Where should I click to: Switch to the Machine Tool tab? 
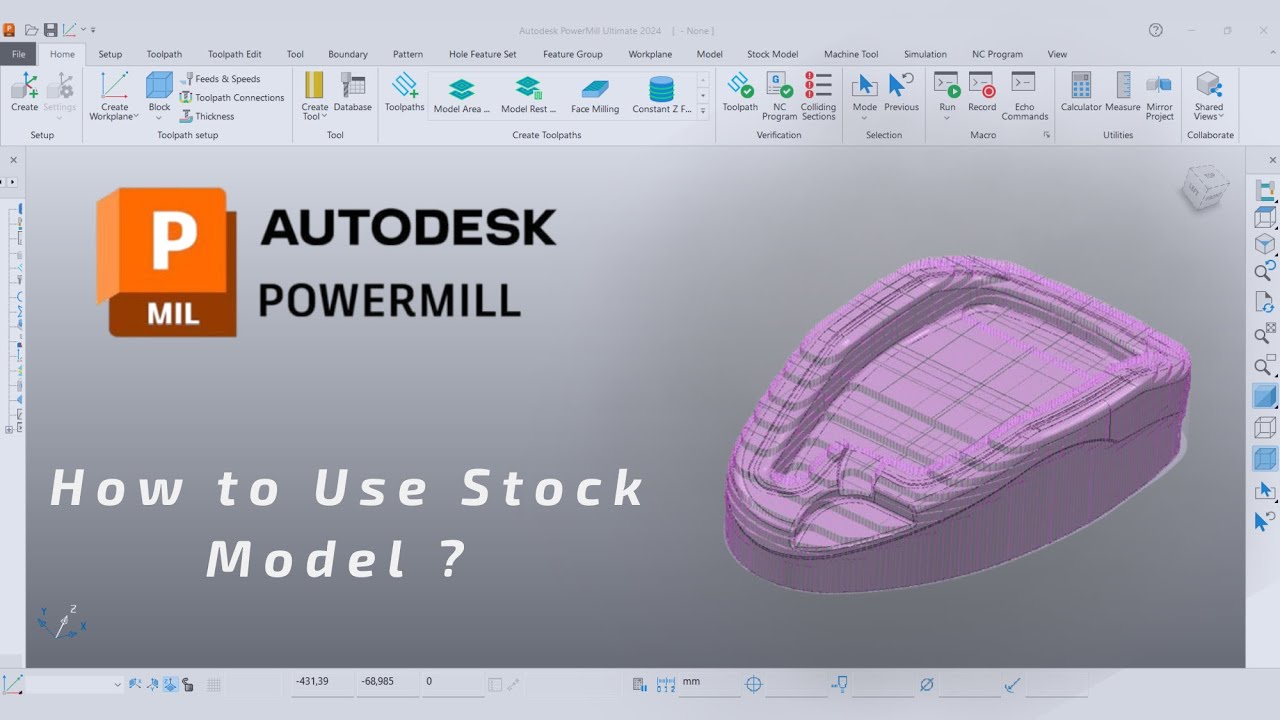[x=851, y=54]
